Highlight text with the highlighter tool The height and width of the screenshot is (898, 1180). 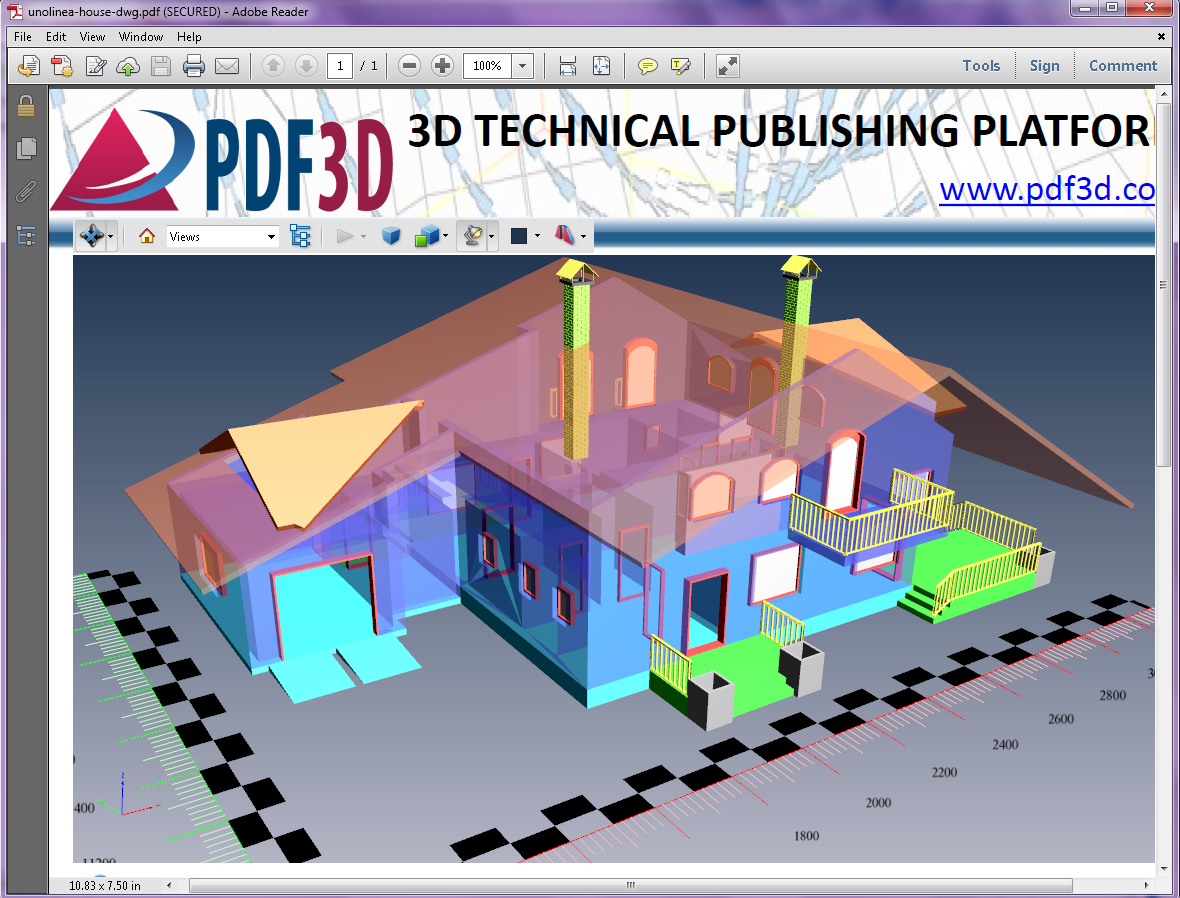coord(682,66)
